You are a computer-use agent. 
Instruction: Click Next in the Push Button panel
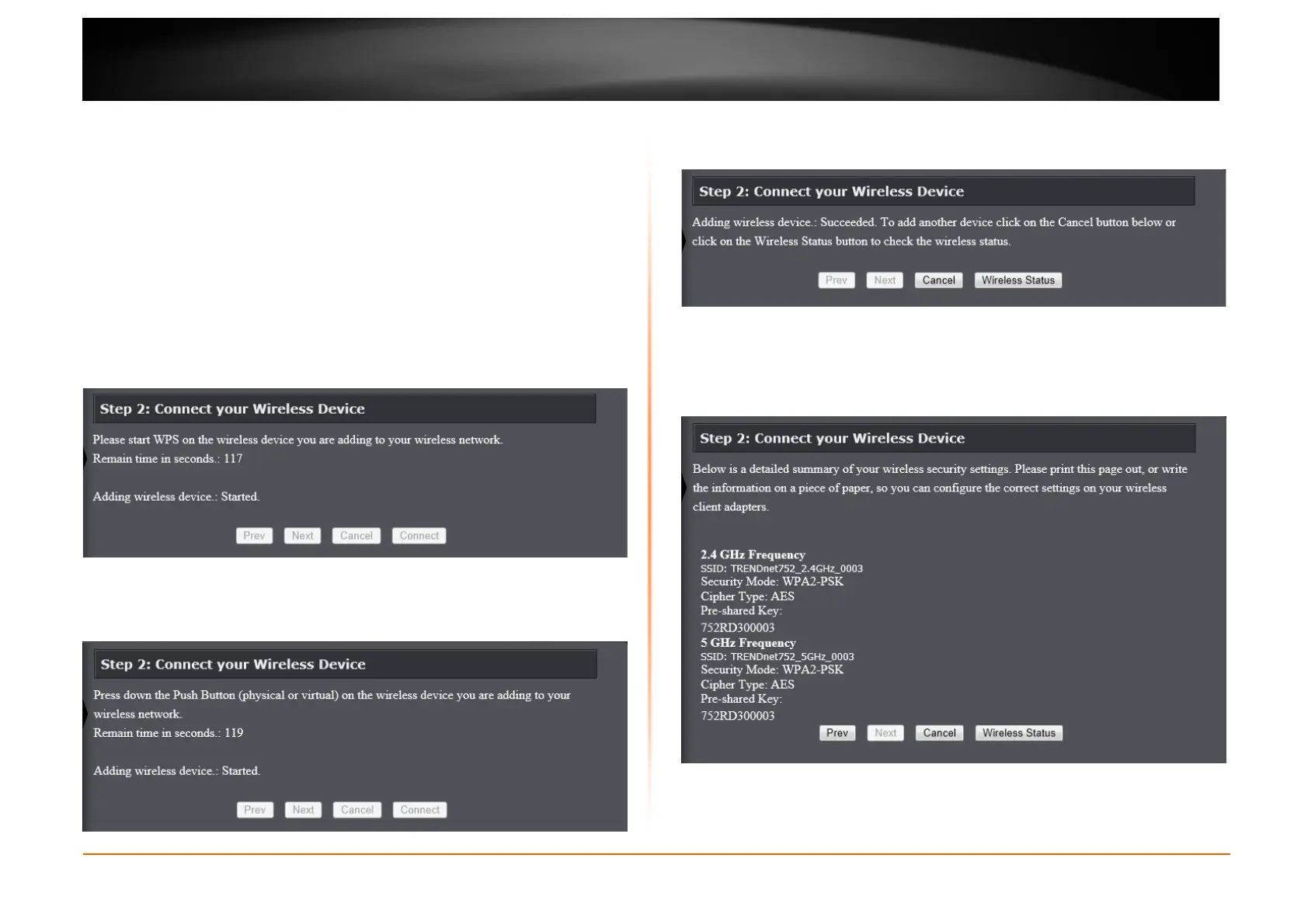303,810
